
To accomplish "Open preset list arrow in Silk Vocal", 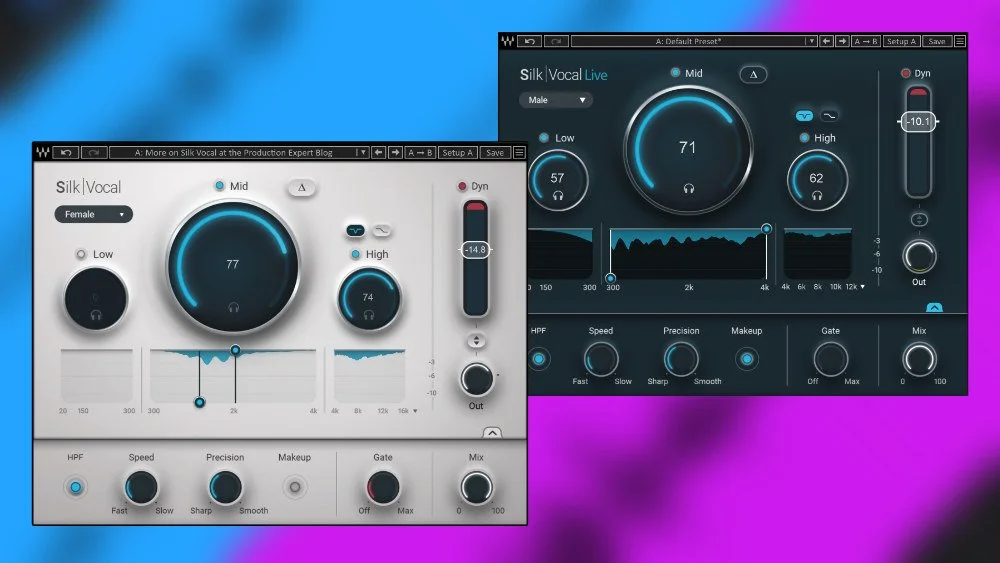I will (x=362, y=152).
